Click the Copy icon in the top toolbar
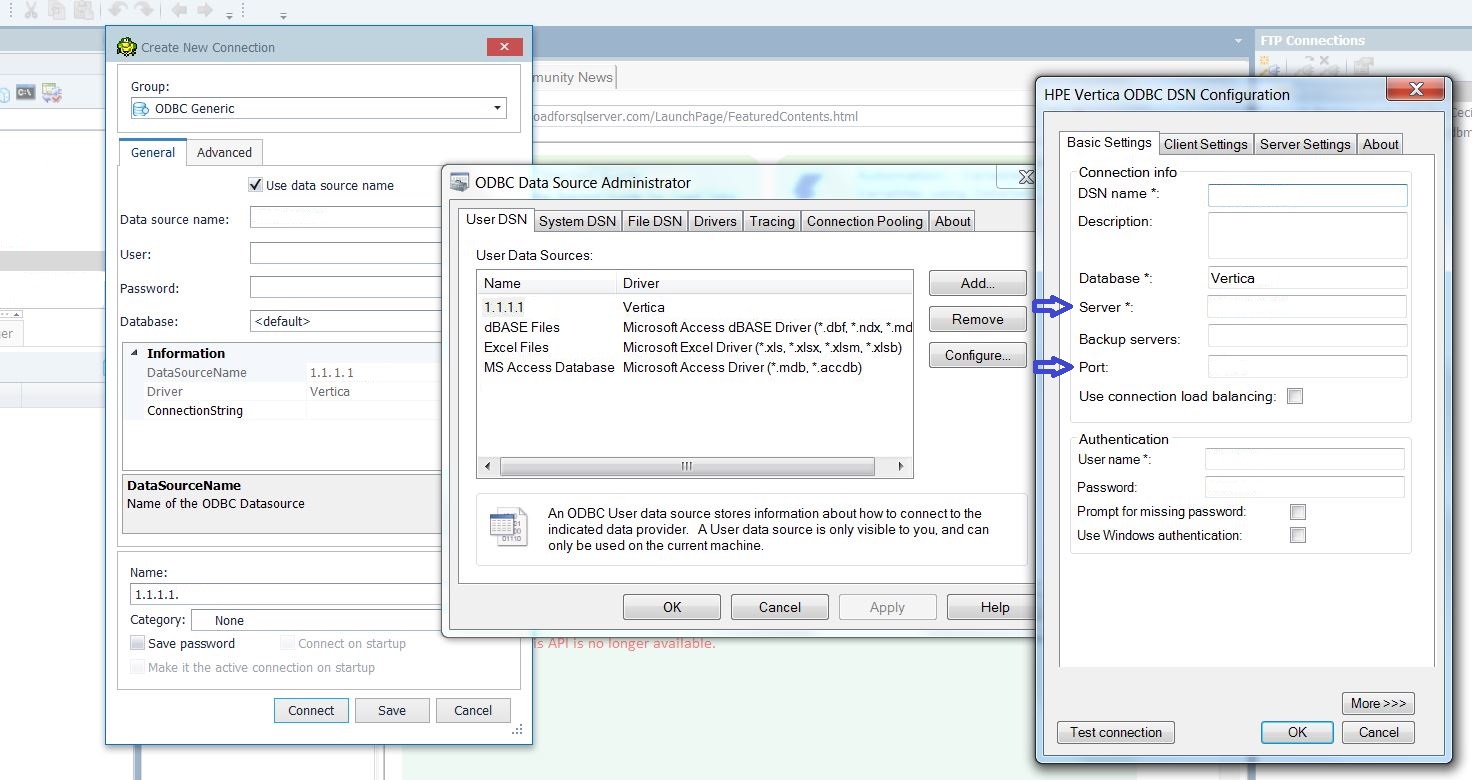The image size is (1472, 780). (57, 10)
